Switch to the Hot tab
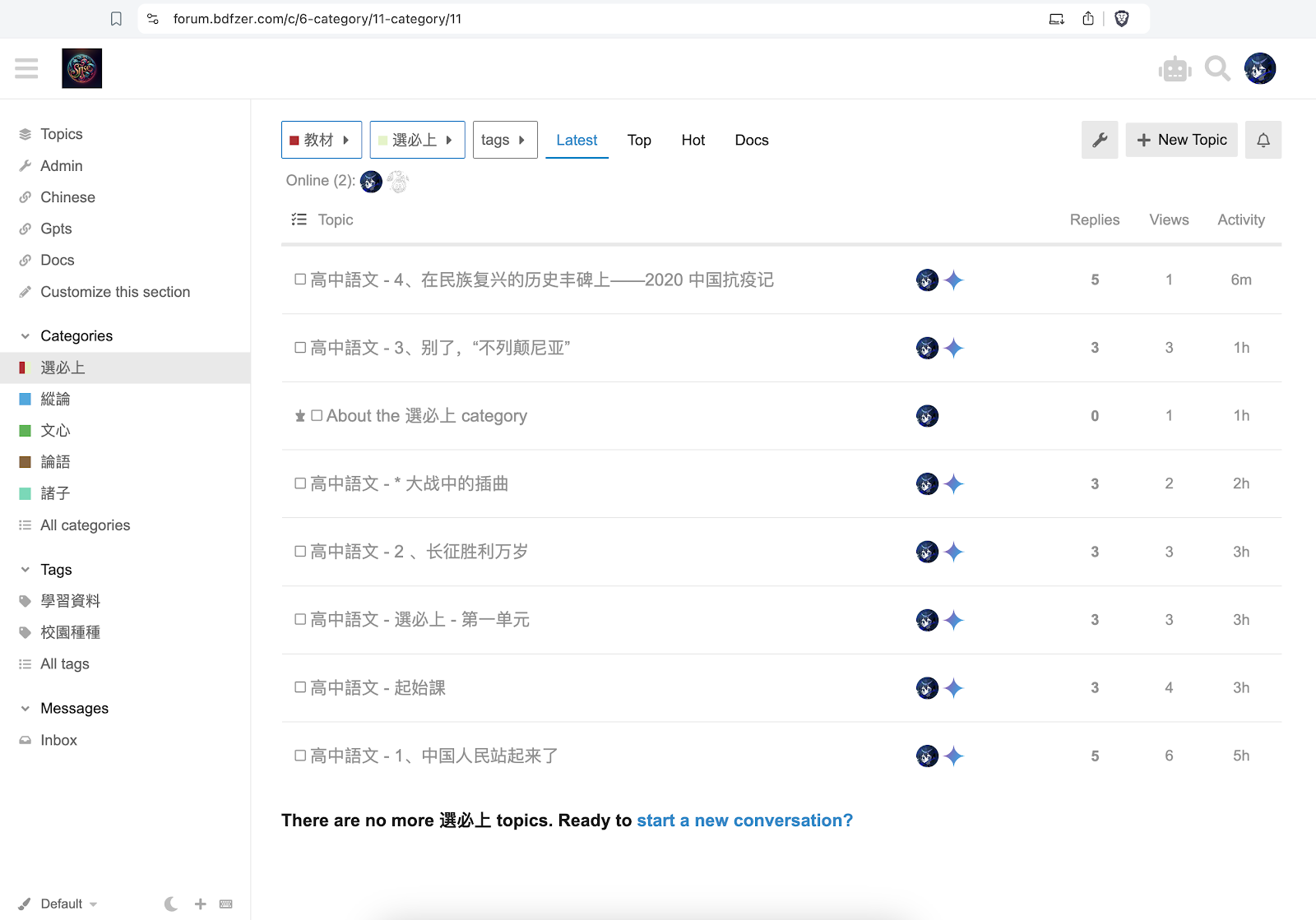This screenshot has height=920, width=1316. (x=693, y=140)
